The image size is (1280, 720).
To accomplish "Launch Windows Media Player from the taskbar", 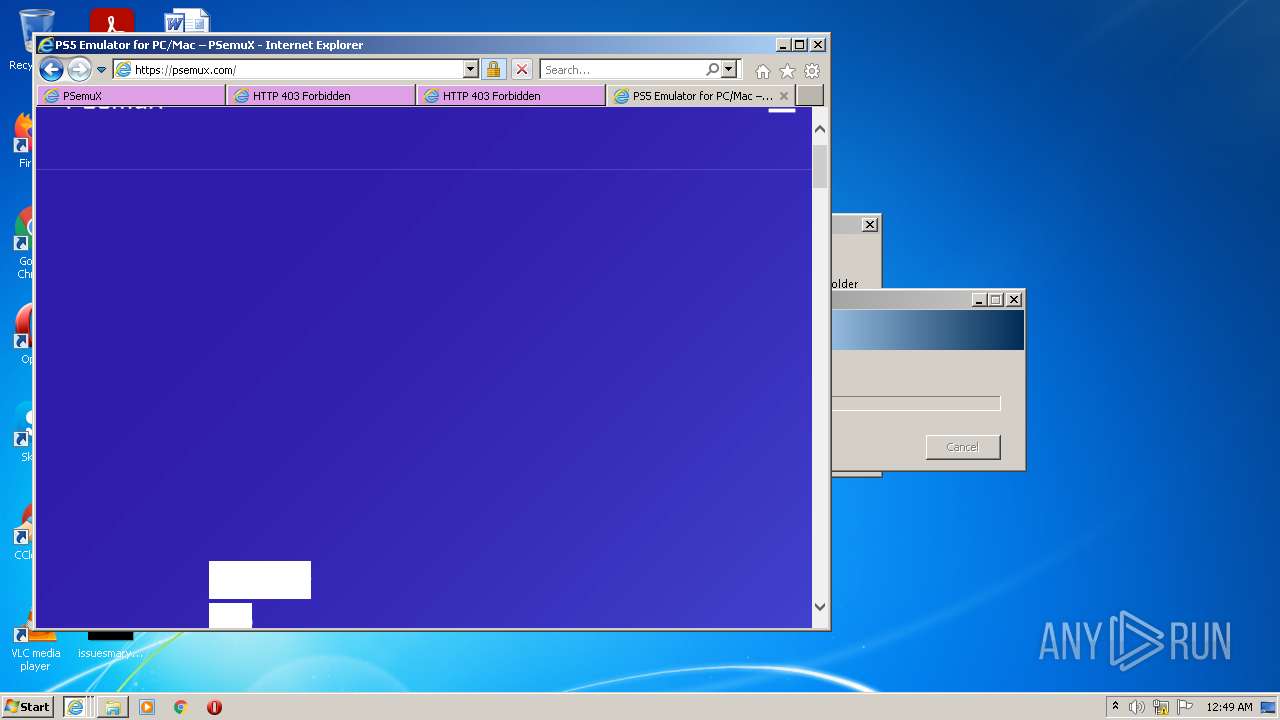I will pyautogui.click(x=147, y=707).
